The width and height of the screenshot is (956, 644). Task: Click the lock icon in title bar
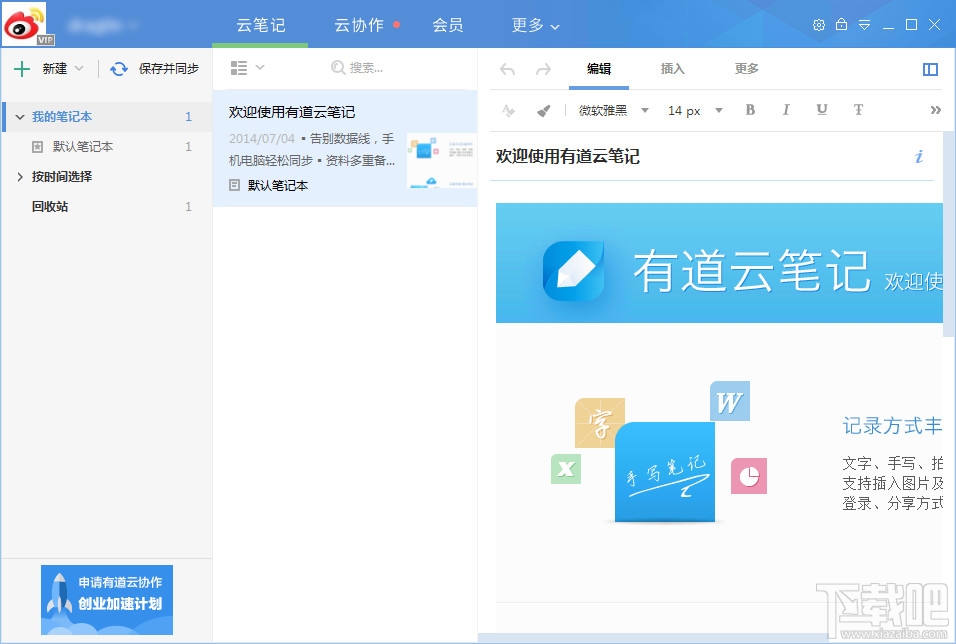pyautogui.click(x=841, y=24)
